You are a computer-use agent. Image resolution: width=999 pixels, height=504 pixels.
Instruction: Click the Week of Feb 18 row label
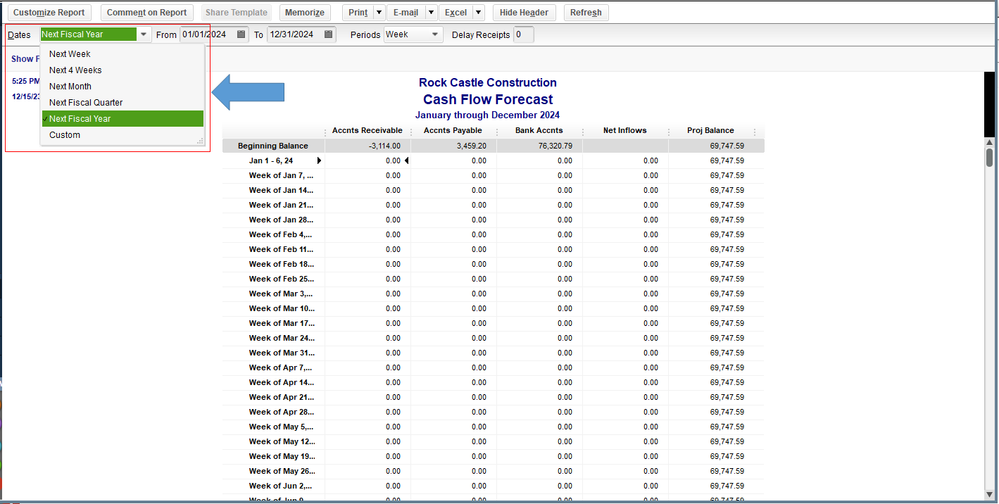(x=281, y=264)
